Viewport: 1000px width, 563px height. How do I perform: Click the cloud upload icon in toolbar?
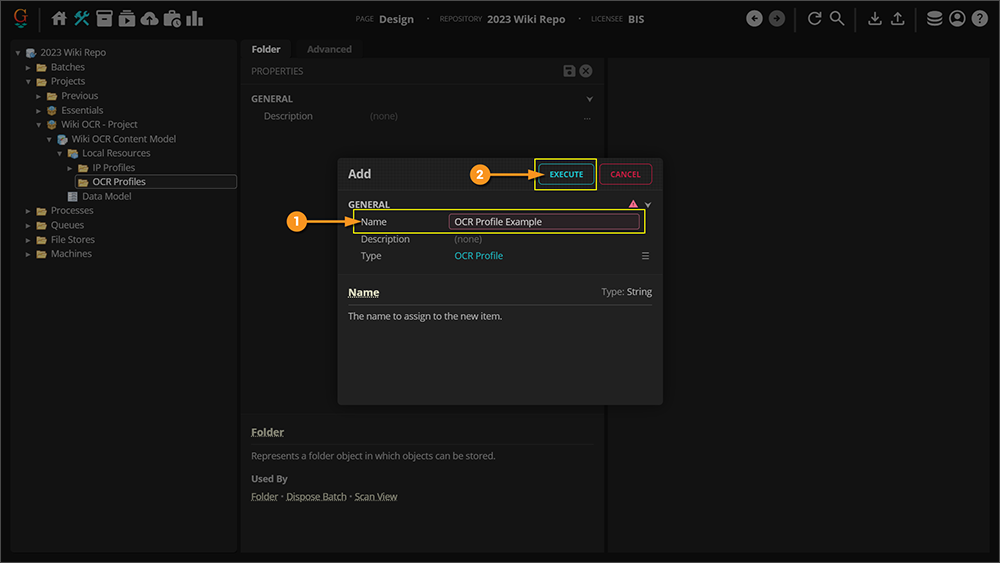149,18
